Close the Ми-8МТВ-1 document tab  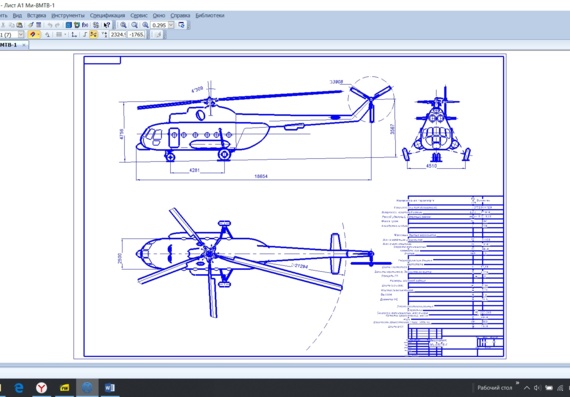[24, 45]
